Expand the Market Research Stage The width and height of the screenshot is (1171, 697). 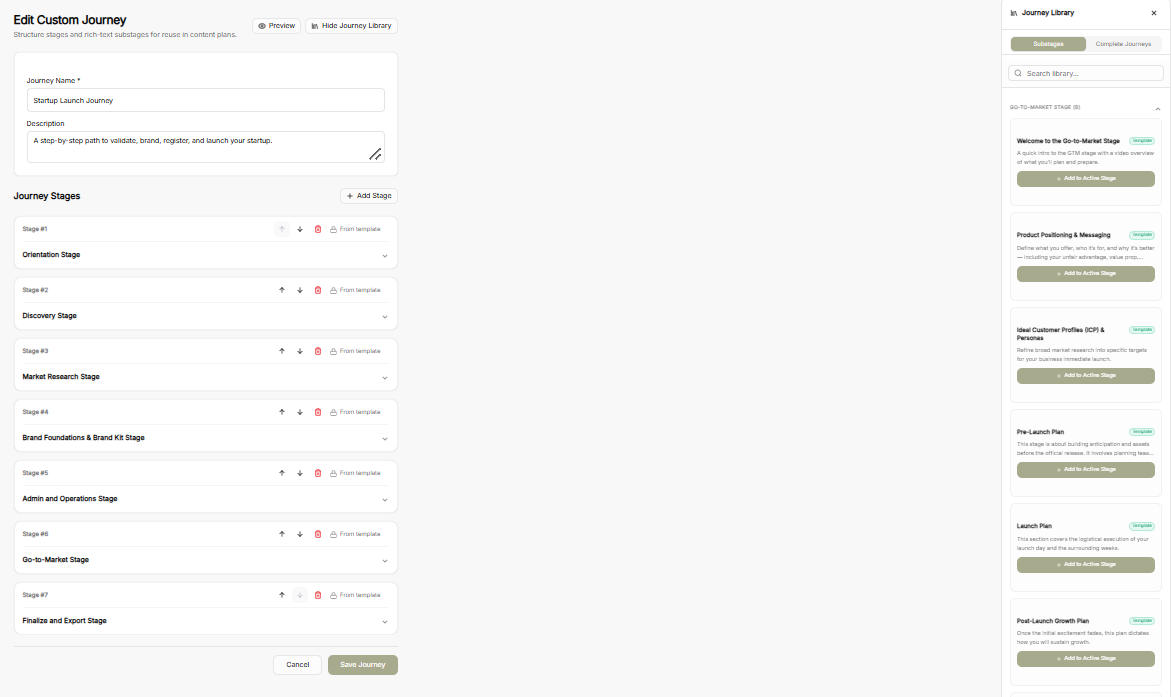385,378
